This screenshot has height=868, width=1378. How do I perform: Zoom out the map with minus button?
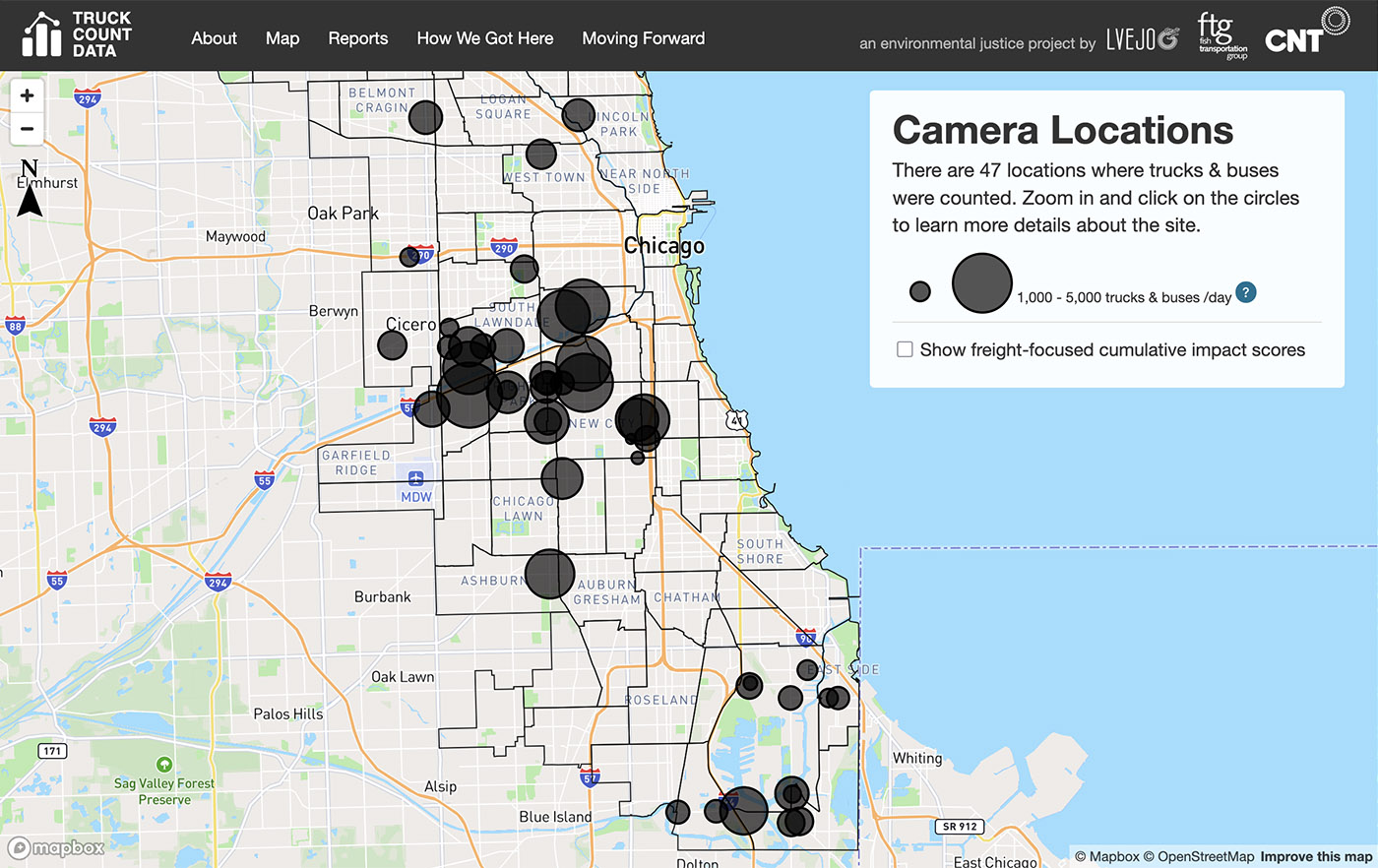tap(28, 129)
